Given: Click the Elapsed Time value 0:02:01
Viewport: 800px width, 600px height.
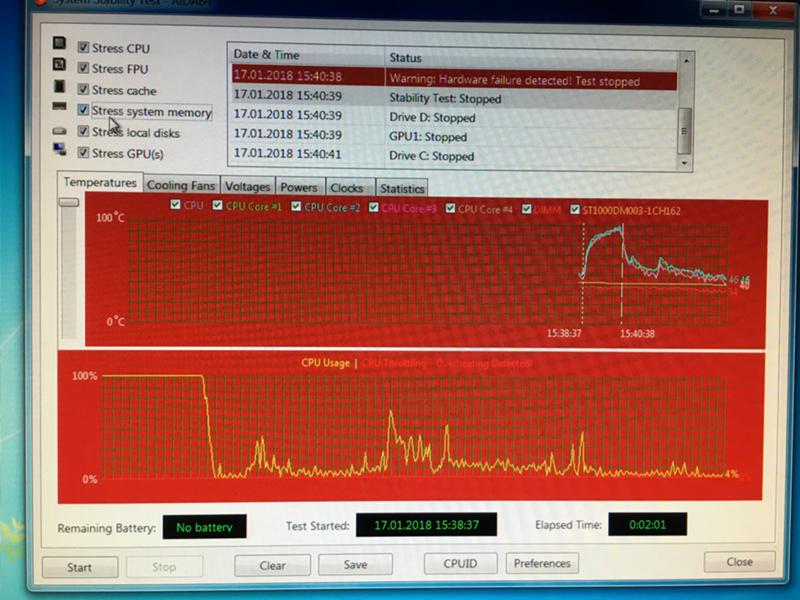Looking at the screenshot, I should tap(647, 524).
